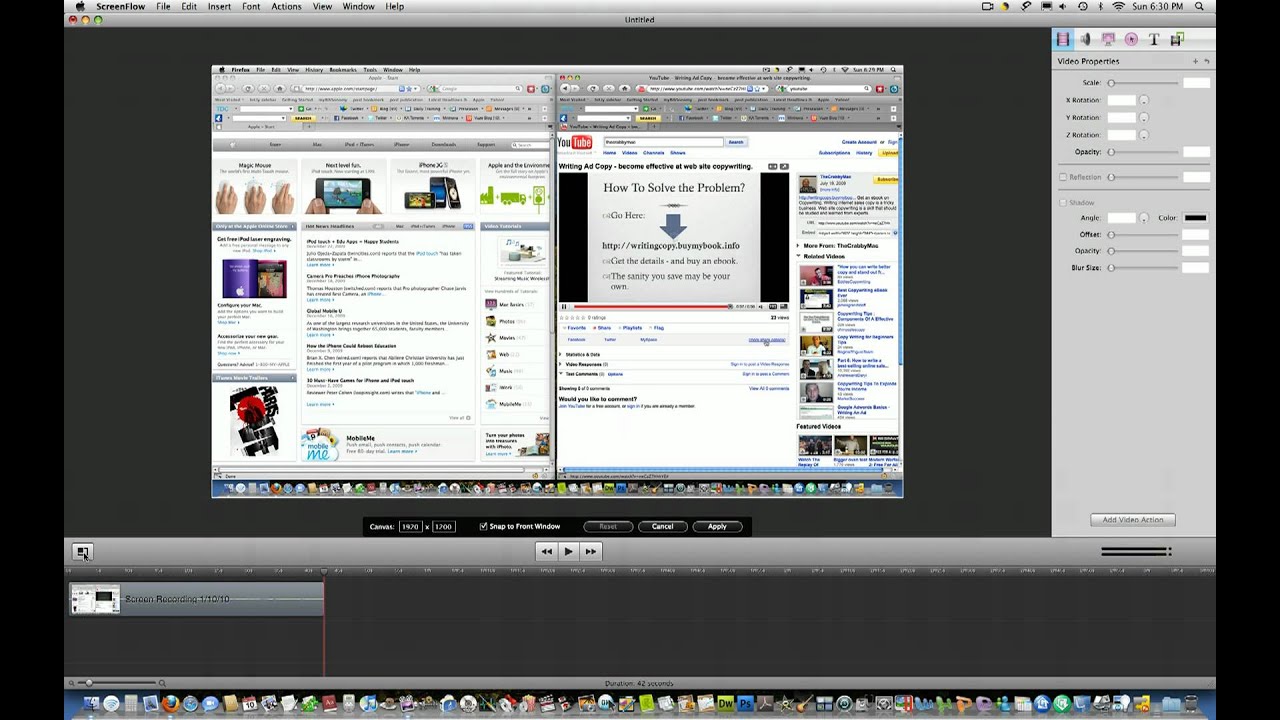Viewport: 1280px width, 720px height.
Task: Enable the Shadow checkbox
Action: coord(1062,202)
